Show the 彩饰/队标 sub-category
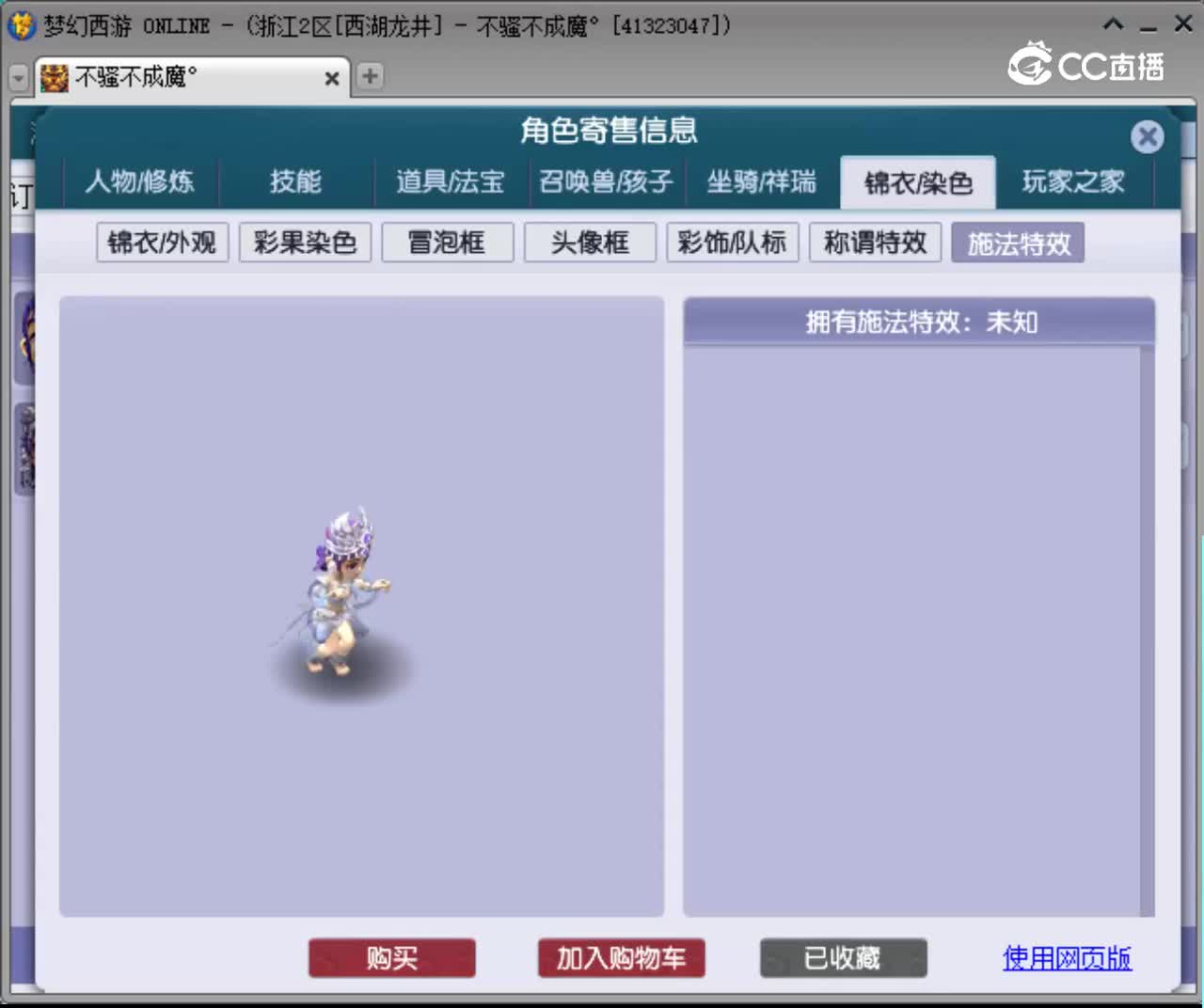The height and width of the screenshot is (1008, 1204). [733, 243]
